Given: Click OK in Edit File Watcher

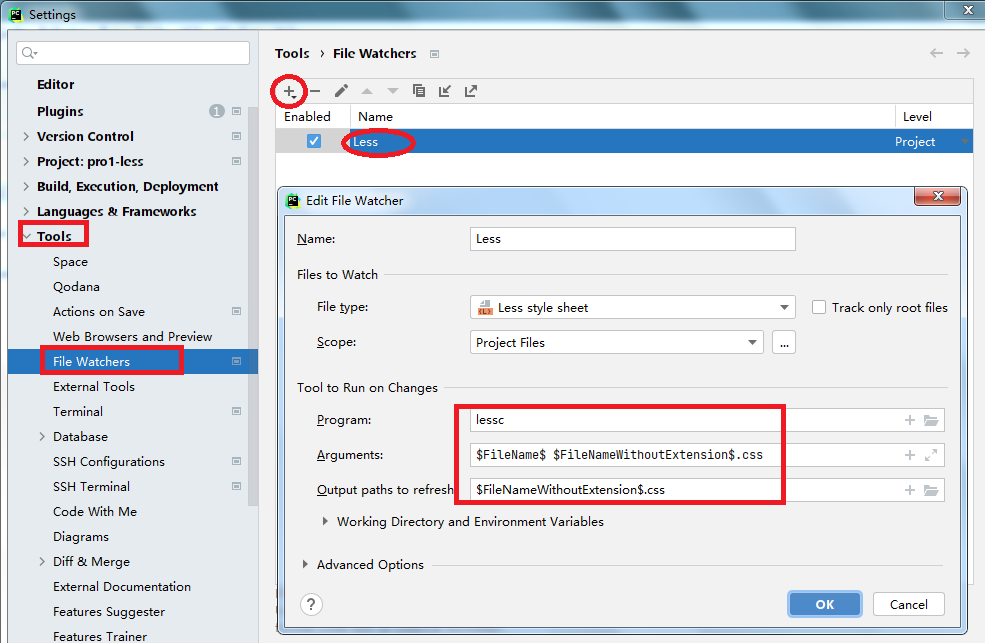Looking at the screenshot, I should pyautogui.click(x=825, y=605).
